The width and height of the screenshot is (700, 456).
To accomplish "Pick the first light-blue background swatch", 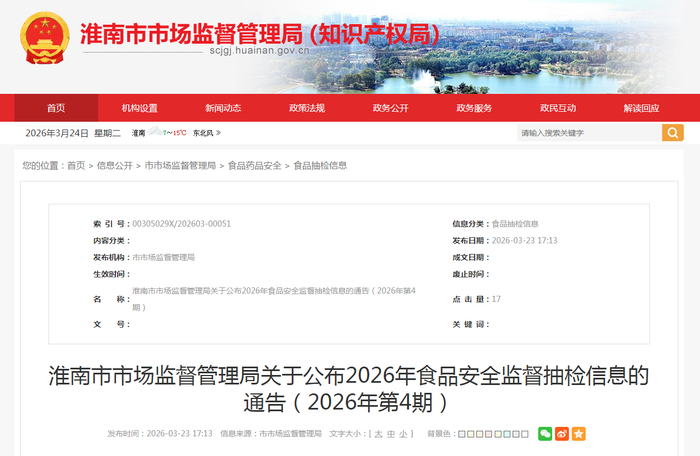I will pyautogui.click(x=462, y=434).
